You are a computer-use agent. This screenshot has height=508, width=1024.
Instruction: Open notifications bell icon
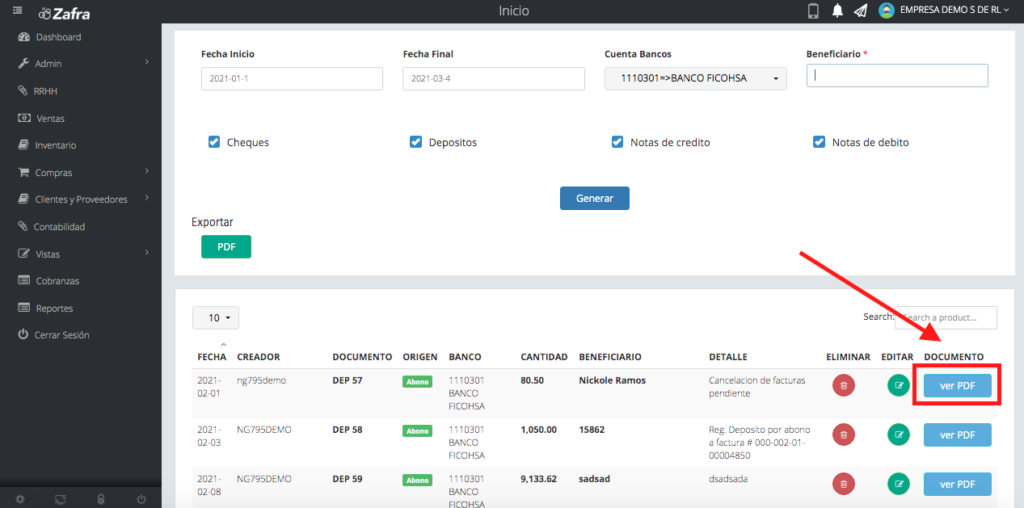tap(837, 11)
